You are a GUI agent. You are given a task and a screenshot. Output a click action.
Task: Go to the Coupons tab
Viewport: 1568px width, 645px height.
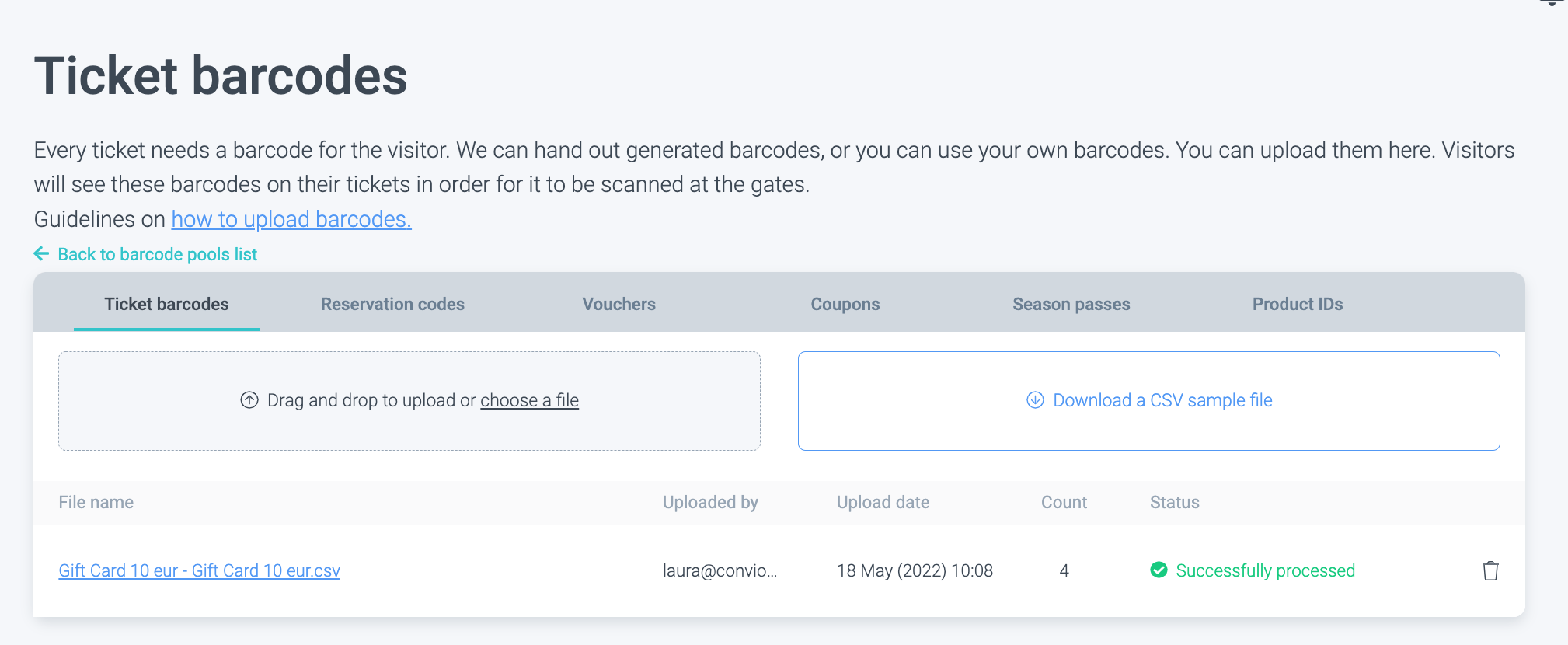coord(845,304)
